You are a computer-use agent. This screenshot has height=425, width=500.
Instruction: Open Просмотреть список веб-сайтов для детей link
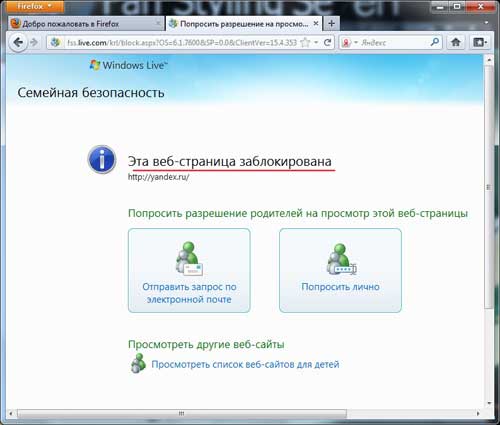[x=245, y=364]
